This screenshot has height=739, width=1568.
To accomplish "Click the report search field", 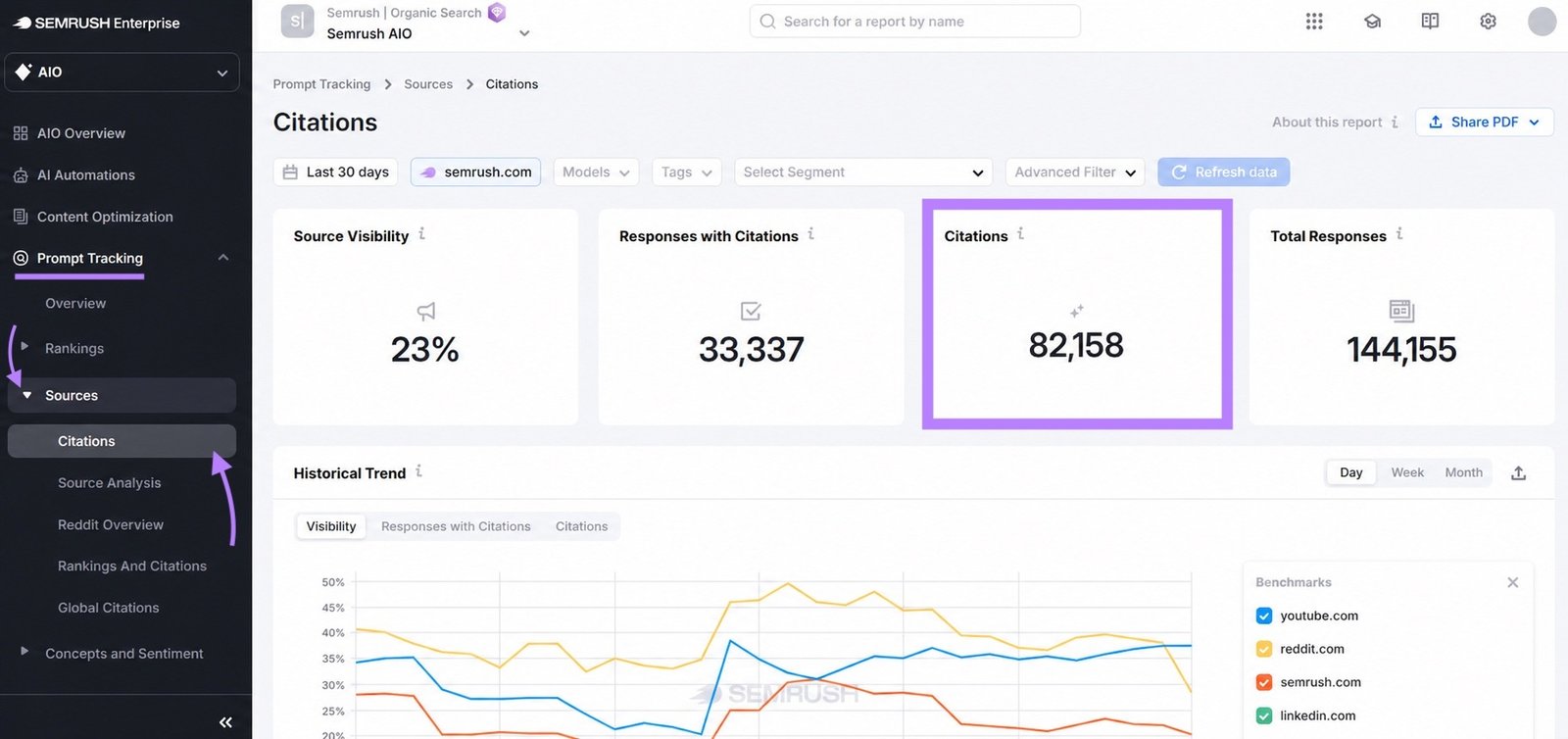I will click(914, 21).
